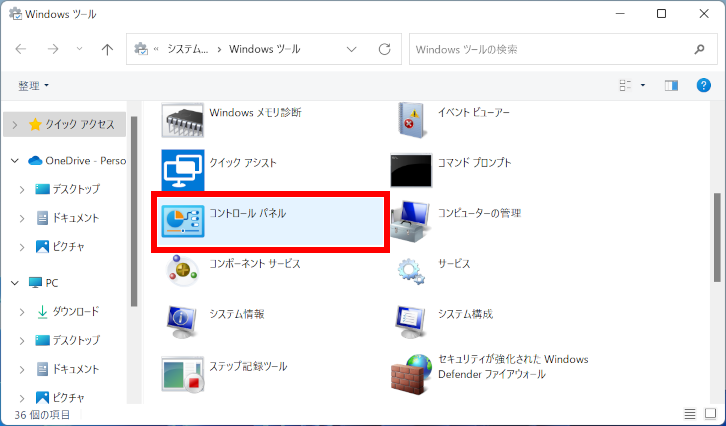Click the main file list scrollbar thumb

[717, 237]
